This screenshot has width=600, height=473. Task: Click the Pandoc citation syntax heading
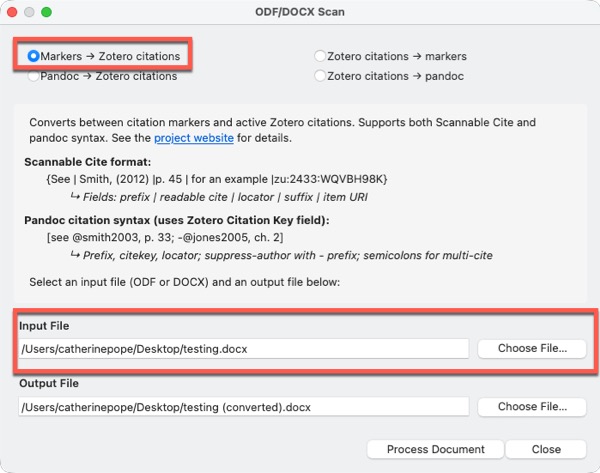tap(177, 220)
